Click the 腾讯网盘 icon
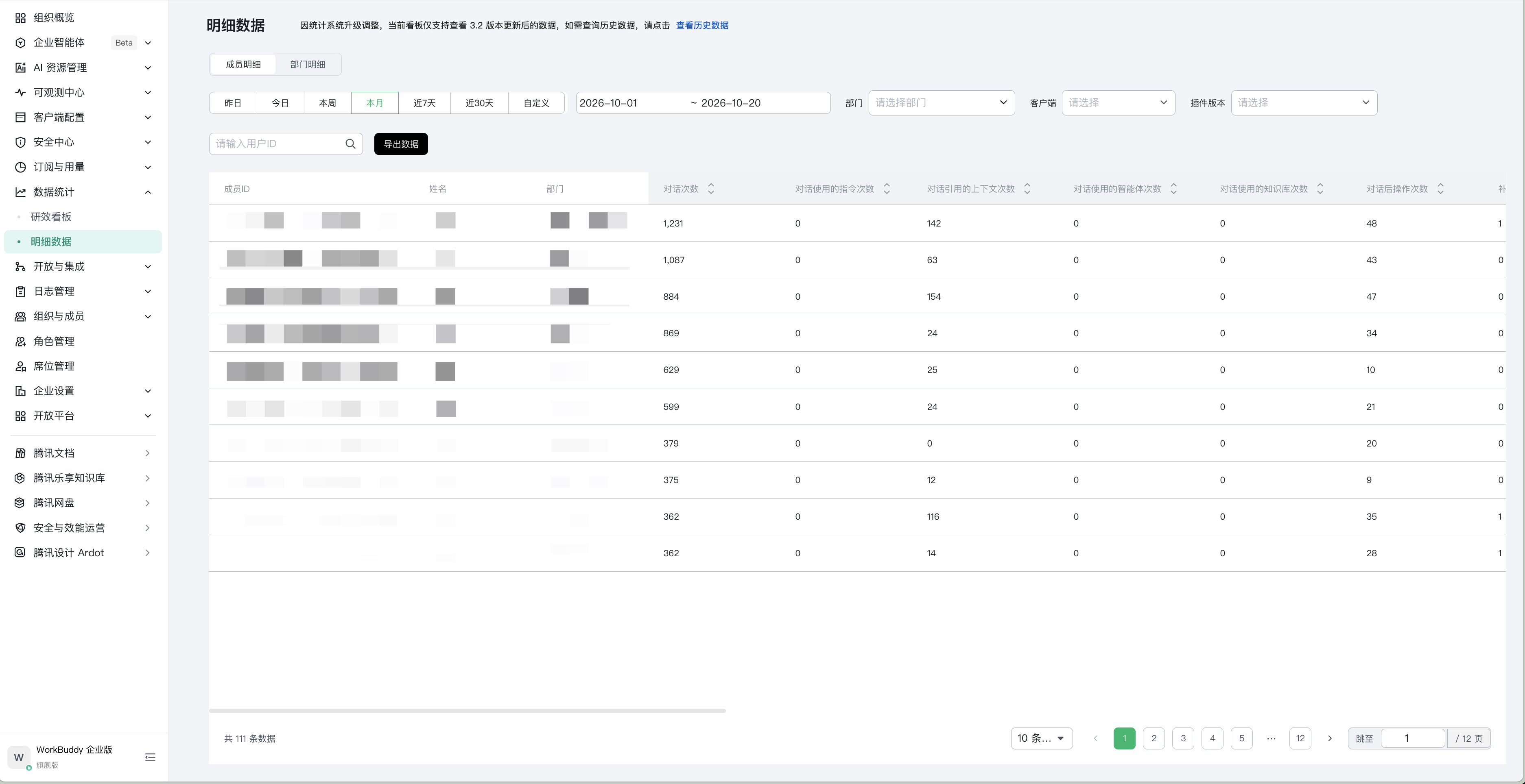Screen dimensions: 1525x784 [20, 503]
